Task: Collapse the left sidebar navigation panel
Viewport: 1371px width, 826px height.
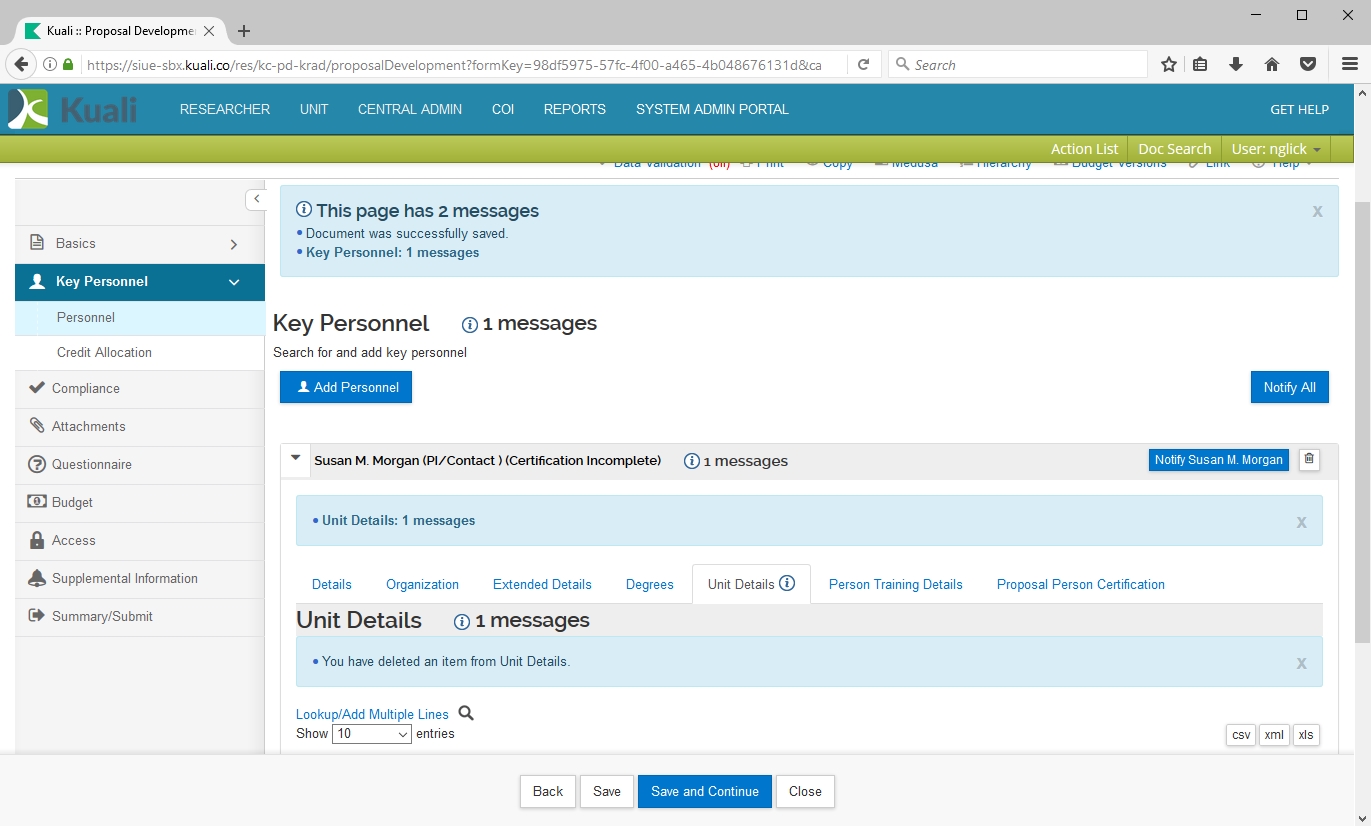Action: (256, 200)
